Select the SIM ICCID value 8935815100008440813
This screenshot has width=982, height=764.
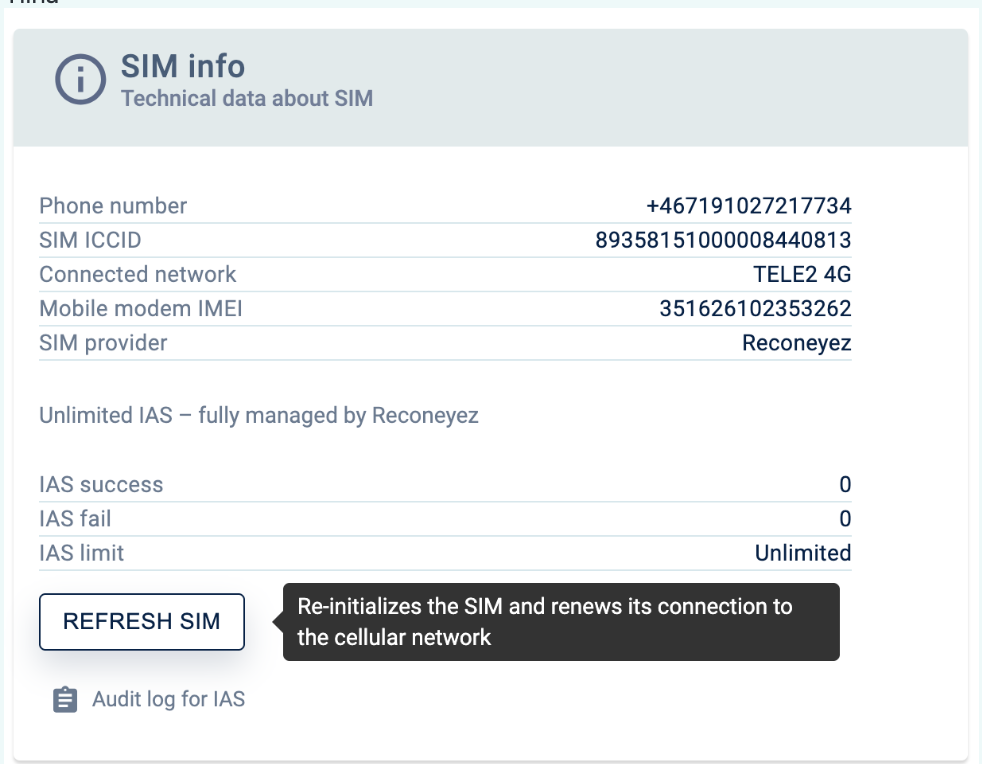pos(723,240)
